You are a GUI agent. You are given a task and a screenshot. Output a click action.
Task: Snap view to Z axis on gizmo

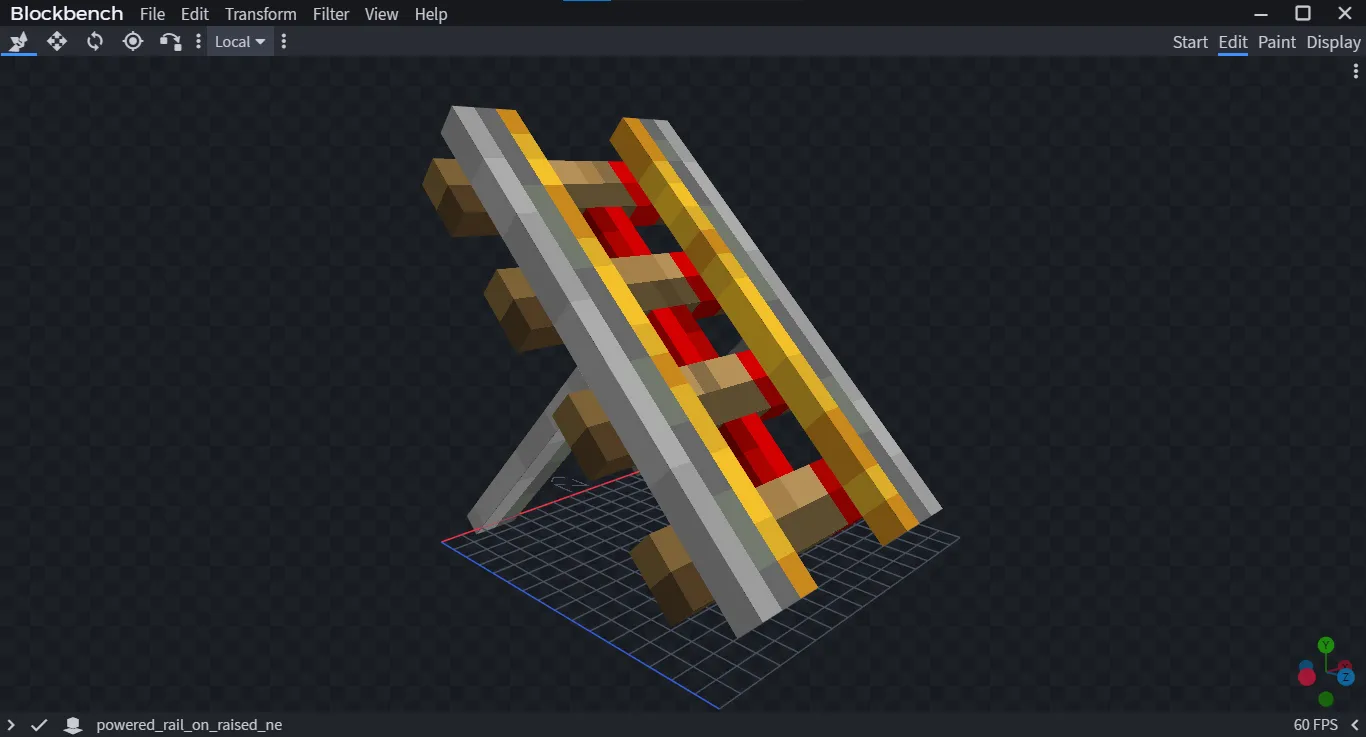click(x=1345, y=678)
